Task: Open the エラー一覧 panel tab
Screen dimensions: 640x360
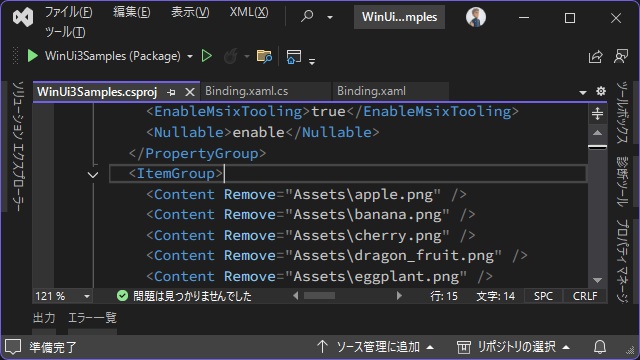Action: 92,318
